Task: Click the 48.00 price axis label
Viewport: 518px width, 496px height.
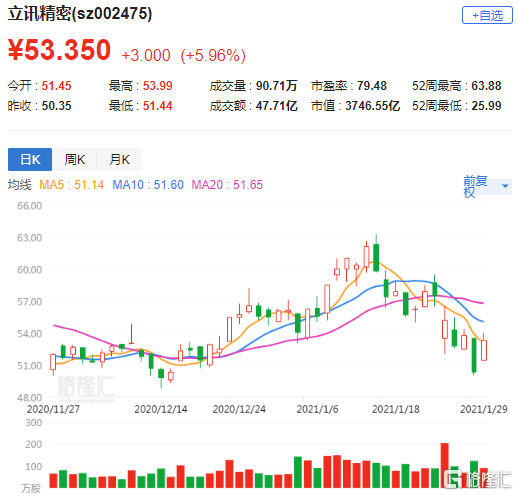Action: [x=30, y=397]
